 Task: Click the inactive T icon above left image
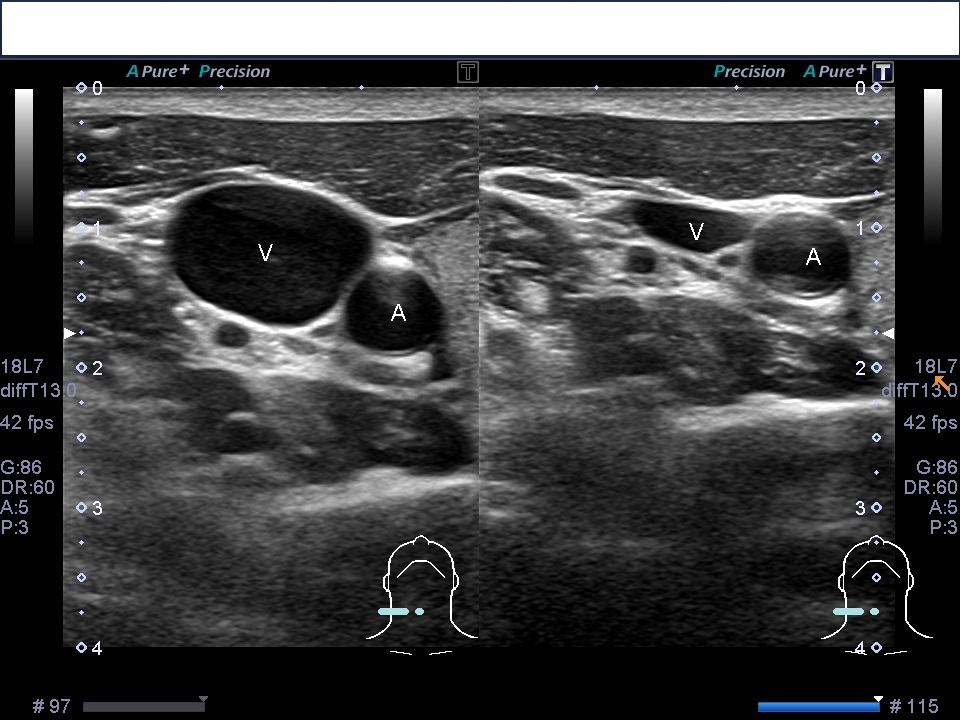[468, 72]
